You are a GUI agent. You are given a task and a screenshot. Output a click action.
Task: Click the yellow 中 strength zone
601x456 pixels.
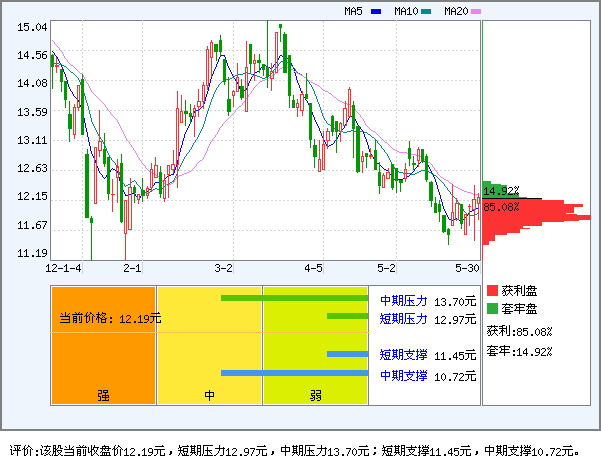click(x=210, y=345)
